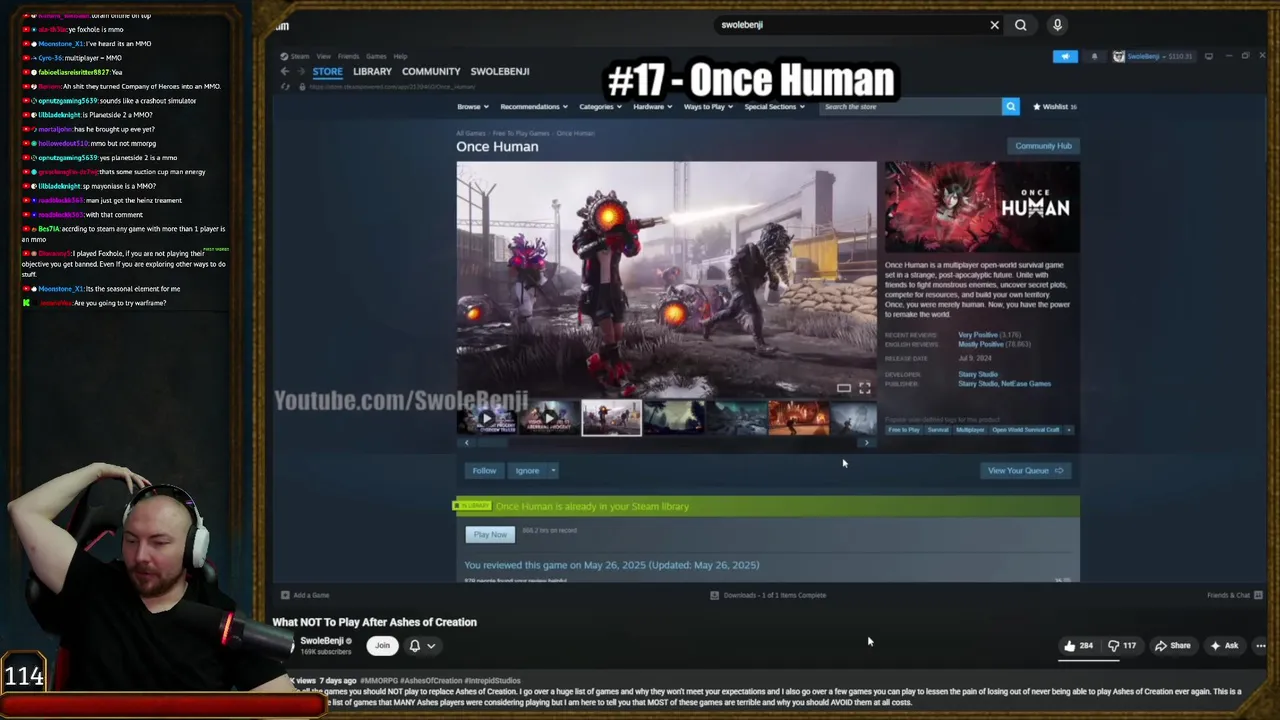Play the first trailer thumbnail
The height and width of the screenshot is (720, 1280).
[486, 418]
